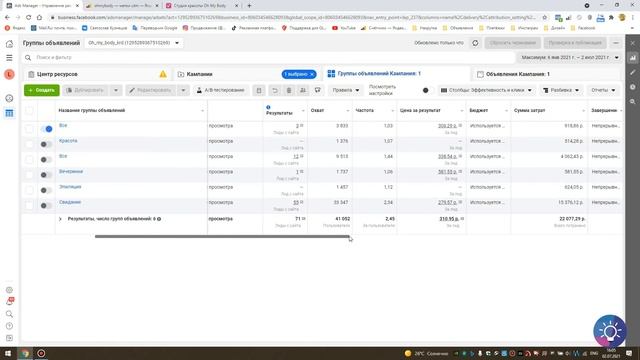Open a new browser tab with plus

point(249,6)
